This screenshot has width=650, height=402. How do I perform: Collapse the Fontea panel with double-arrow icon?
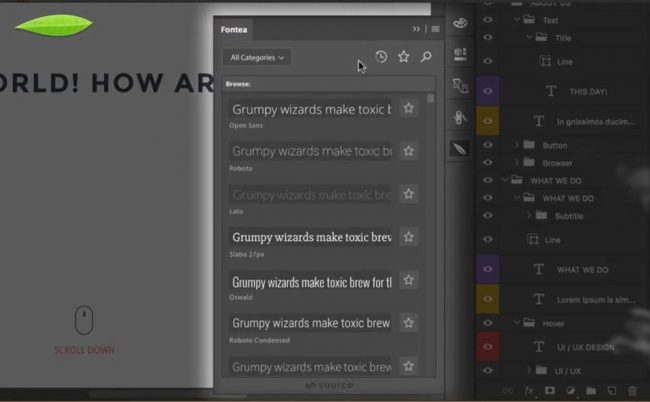(416, 29)
